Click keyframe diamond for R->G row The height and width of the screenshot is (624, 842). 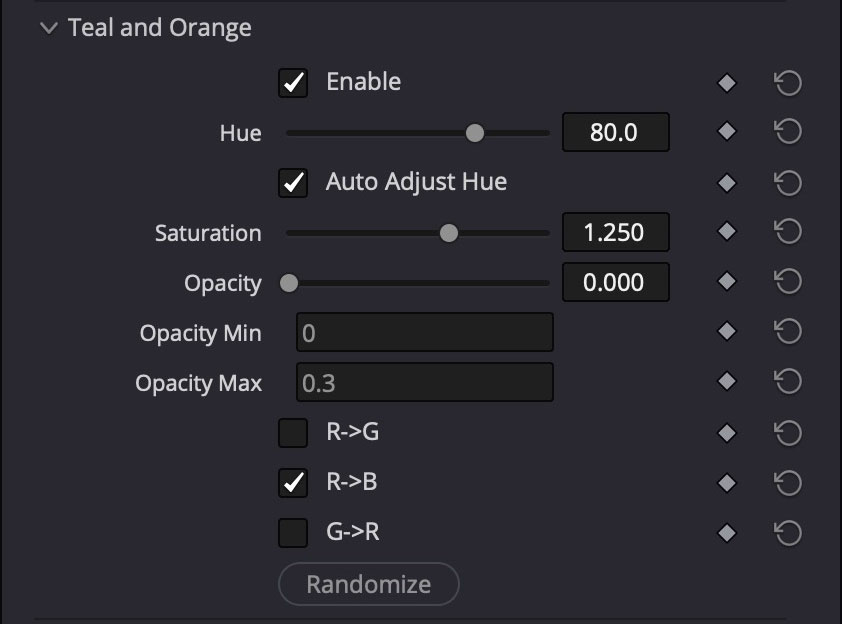[x=727, y=433]
